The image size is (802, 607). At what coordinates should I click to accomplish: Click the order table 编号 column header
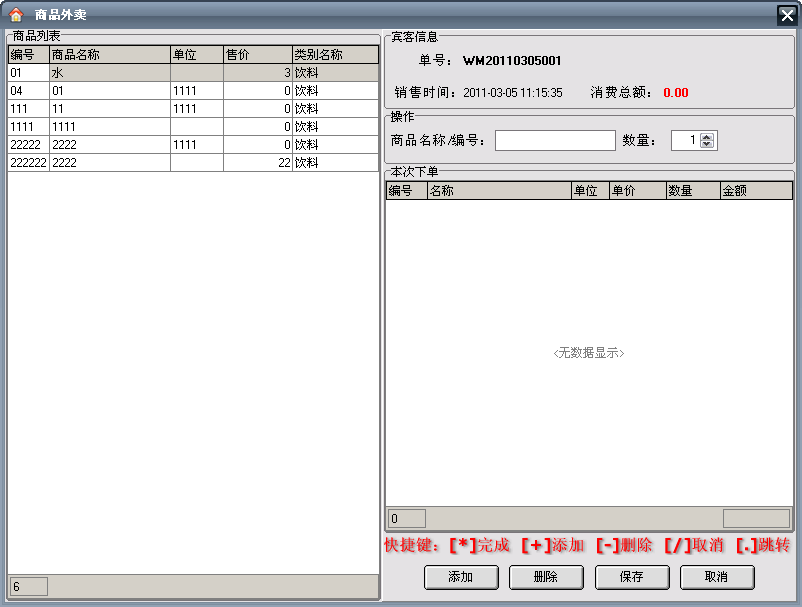point(407,191)
